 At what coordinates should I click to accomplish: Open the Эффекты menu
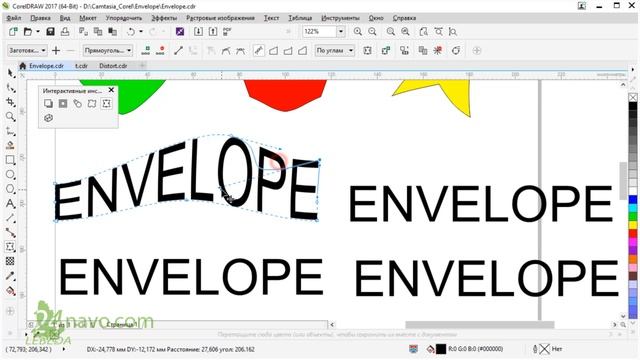click(164, 18)
